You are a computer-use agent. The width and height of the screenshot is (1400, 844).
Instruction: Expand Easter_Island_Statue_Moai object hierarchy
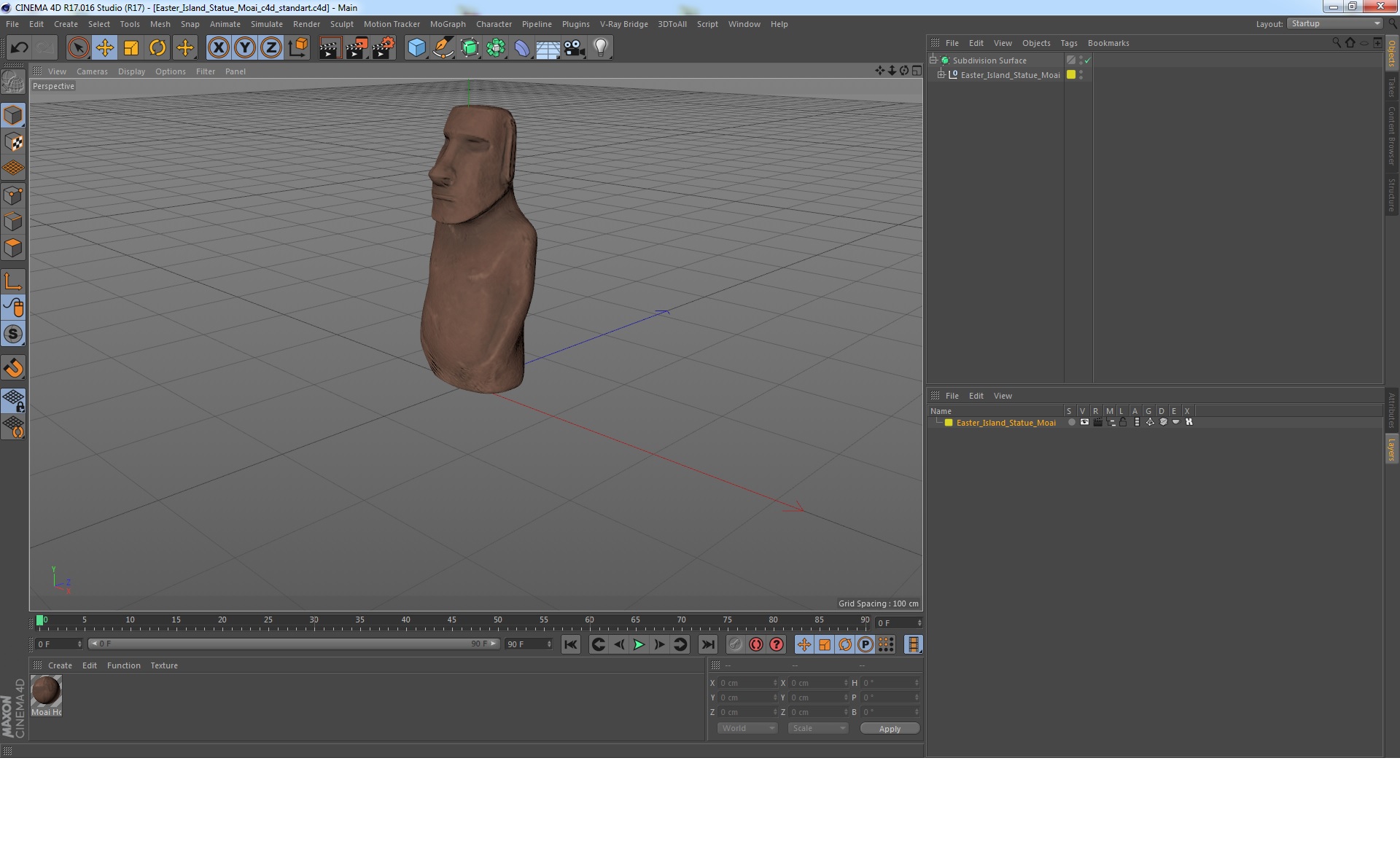tap(941, 74)
